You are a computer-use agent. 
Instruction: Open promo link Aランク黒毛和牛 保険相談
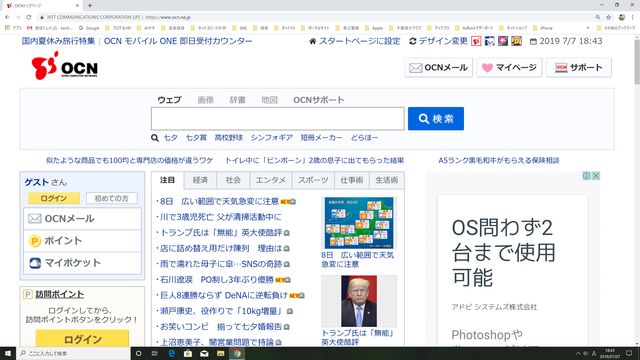(x=499, y=160)
